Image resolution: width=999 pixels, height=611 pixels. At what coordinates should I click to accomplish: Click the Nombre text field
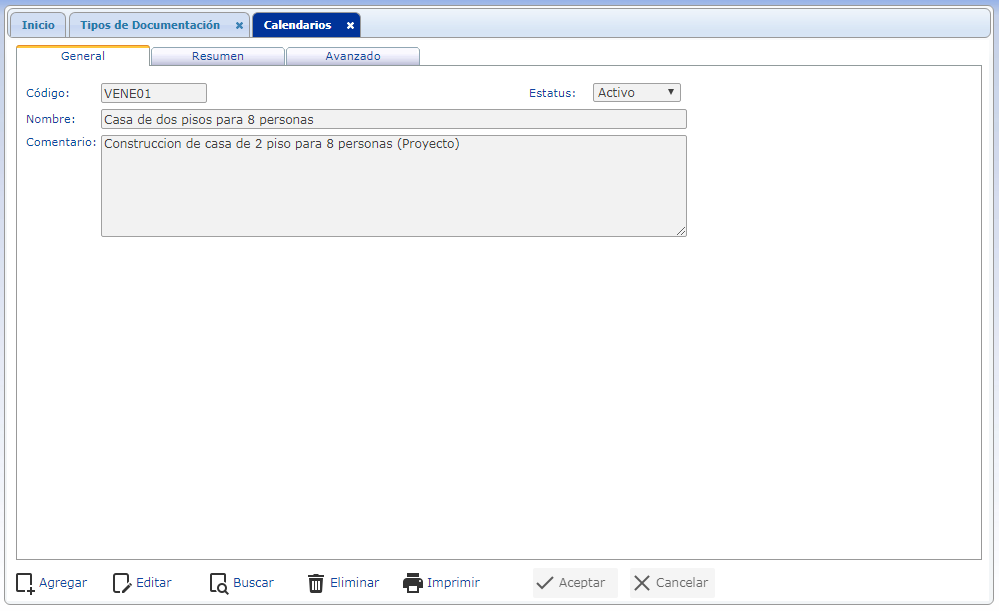(x=394, y=119)
